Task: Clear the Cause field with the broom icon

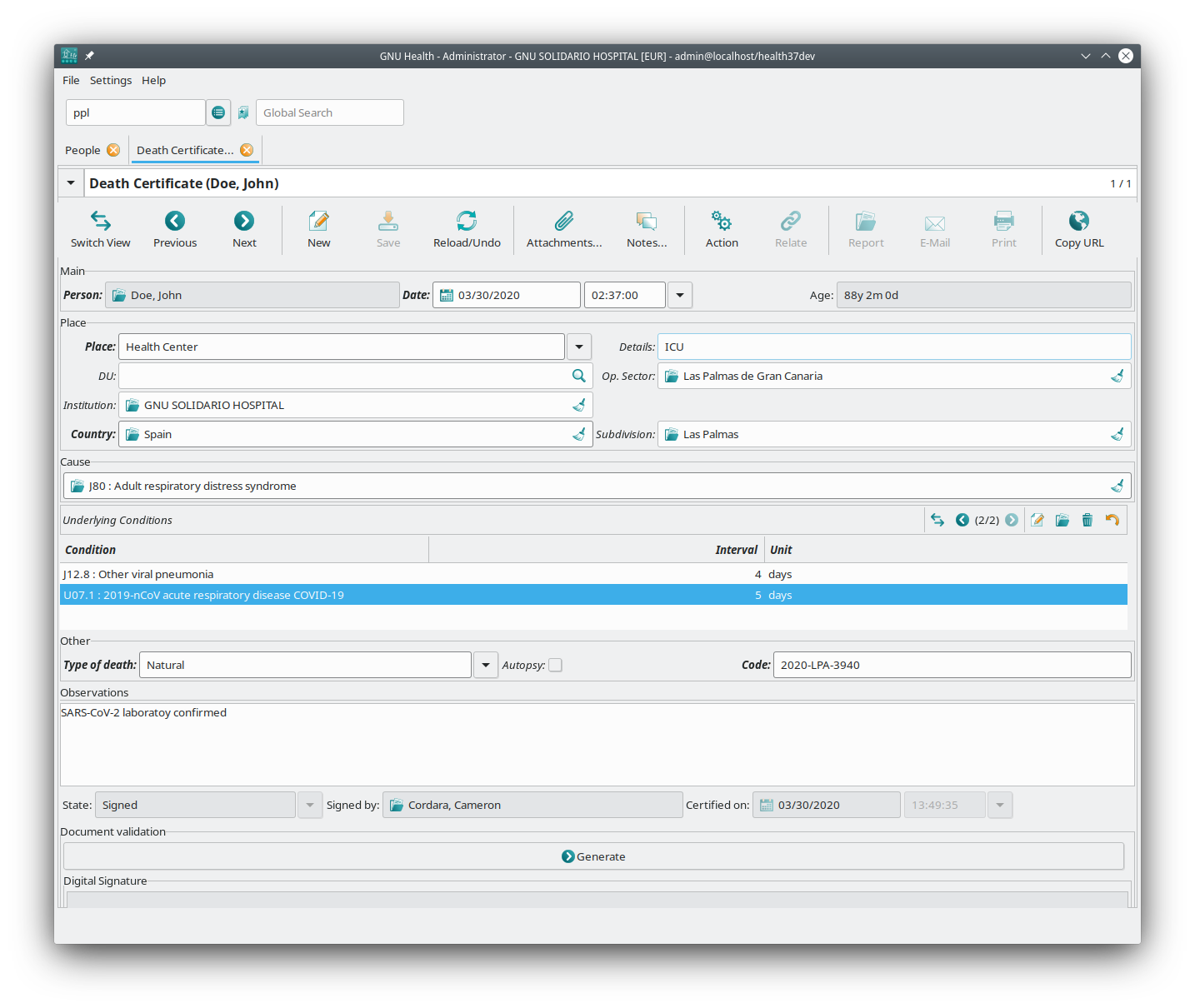Action: click(x=1117, y=486)
